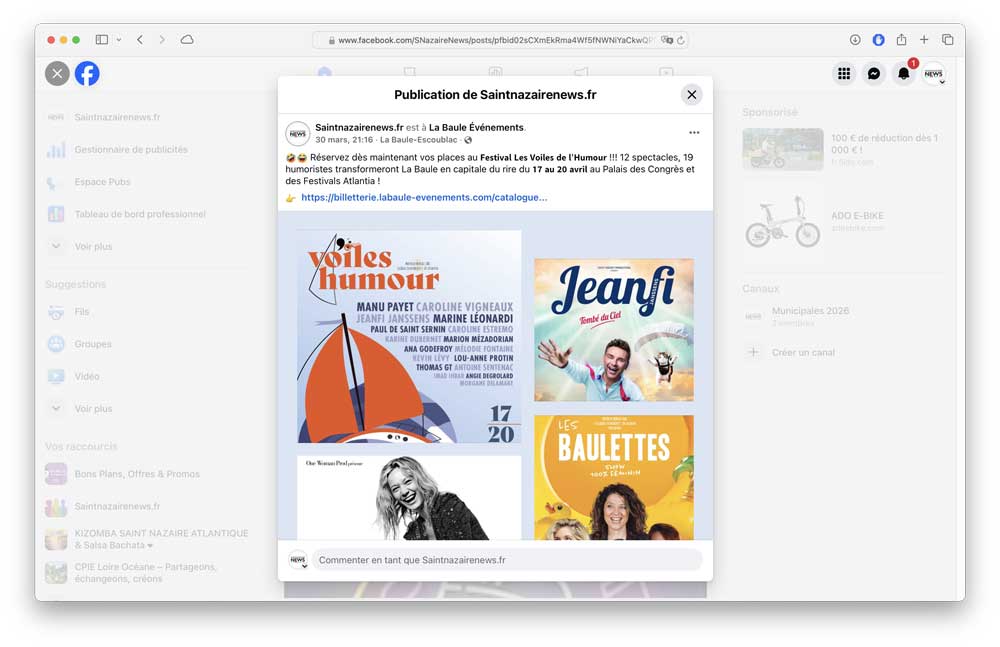Open the Messenger chat icon
The image size is (1000, 647).
click(874, 73)
